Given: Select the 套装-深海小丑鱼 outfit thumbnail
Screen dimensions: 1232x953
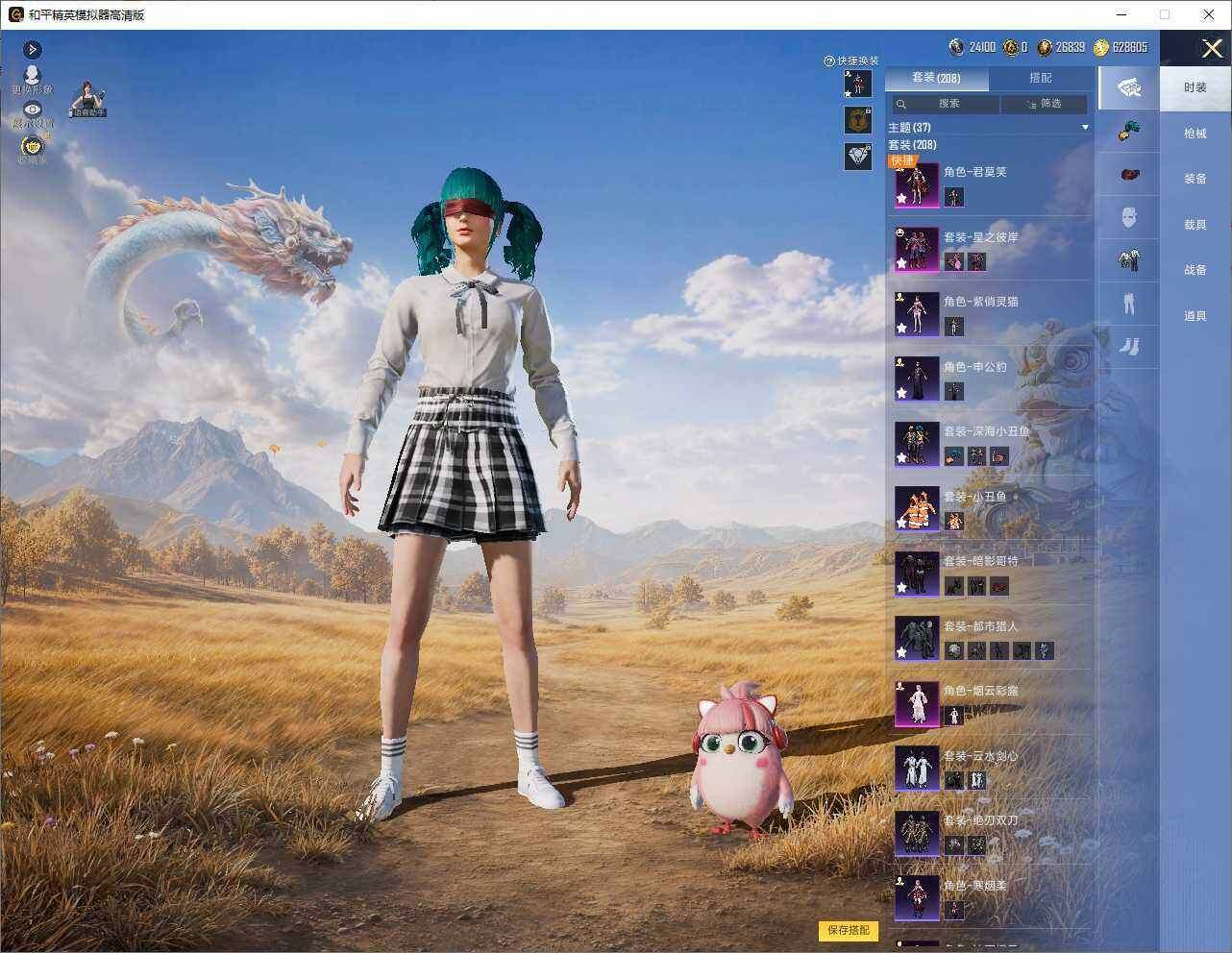Looking at the screenshot, I should [917, 444].
